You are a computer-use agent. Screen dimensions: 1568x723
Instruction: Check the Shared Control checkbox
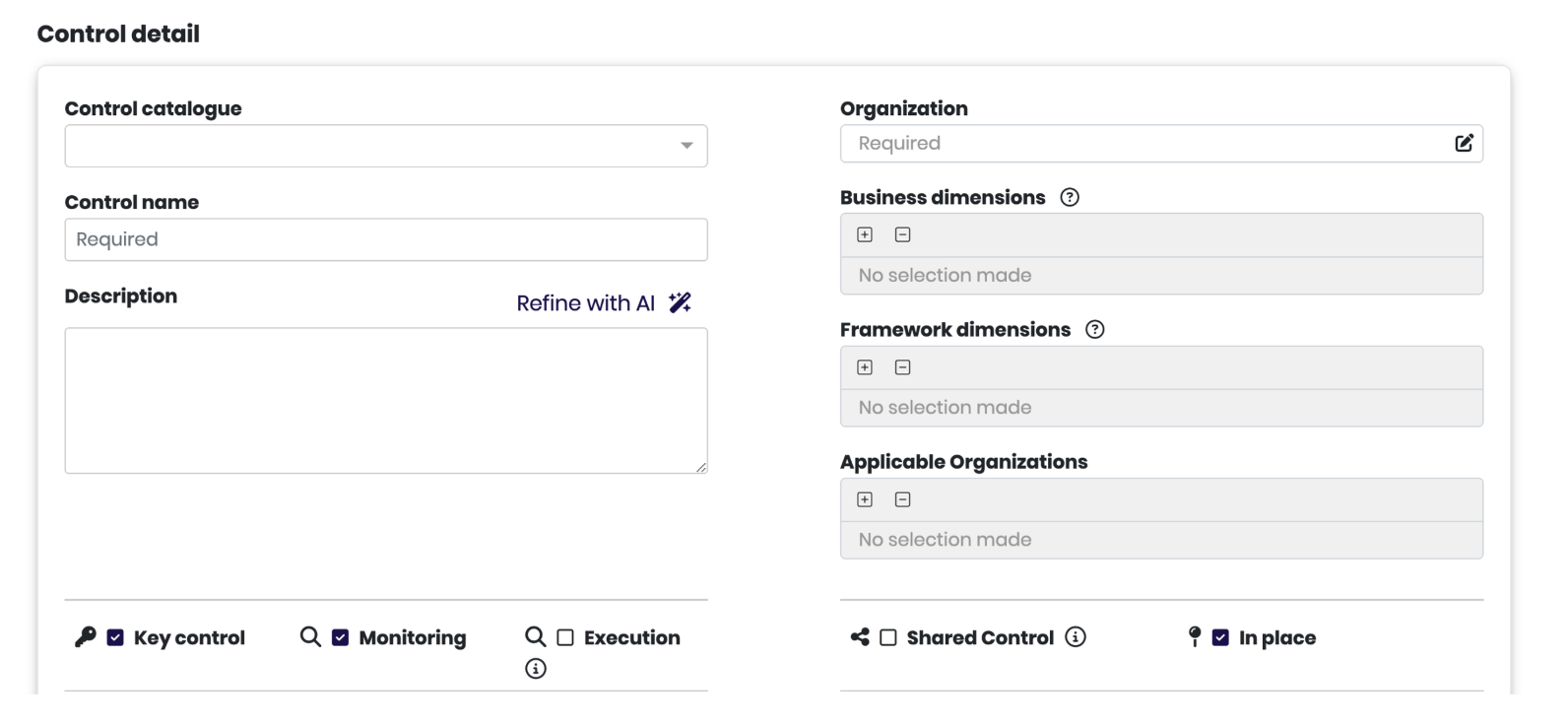[x=887, y=637]
